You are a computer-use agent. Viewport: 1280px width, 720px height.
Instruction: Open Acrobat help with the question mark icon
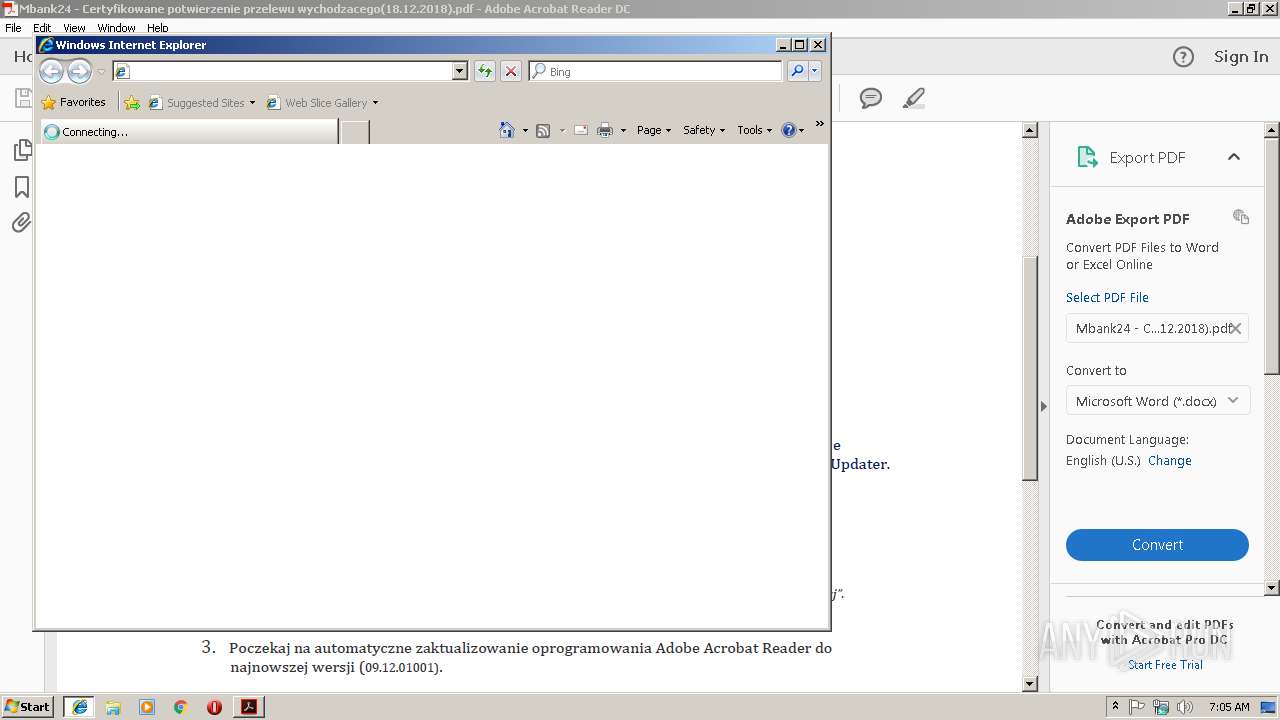[1183, 57]
